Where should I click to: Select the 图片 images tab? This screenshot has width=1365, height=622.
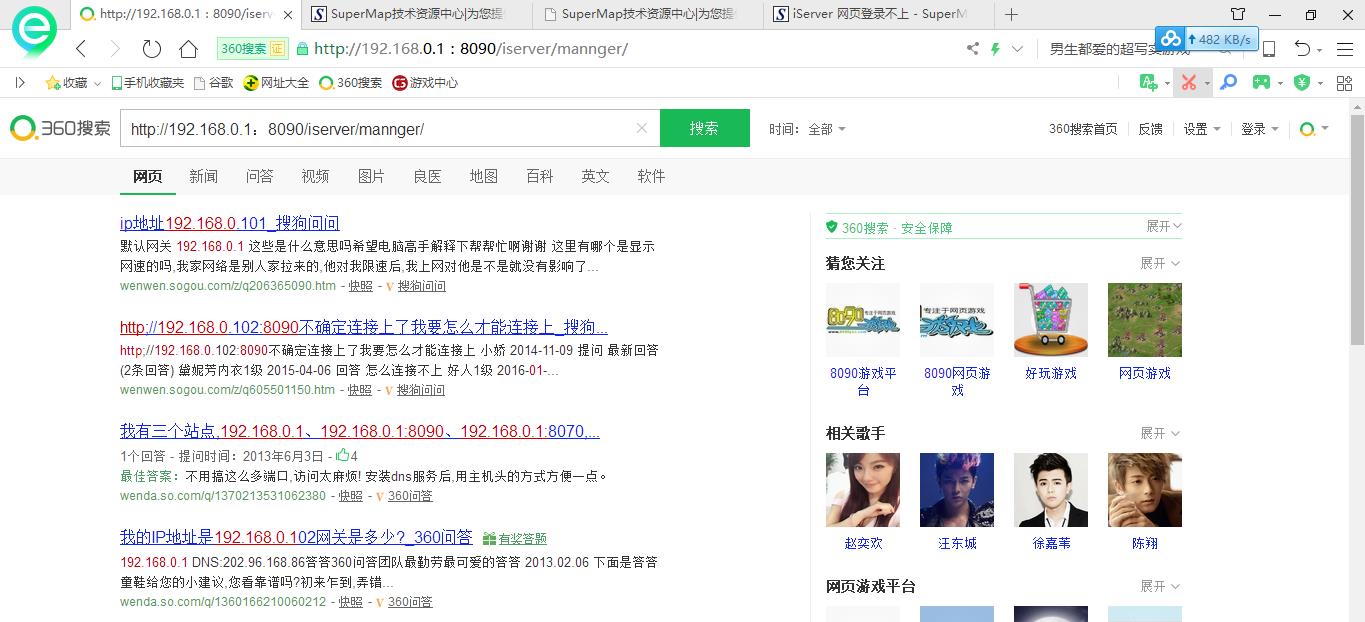click(371, 176)
